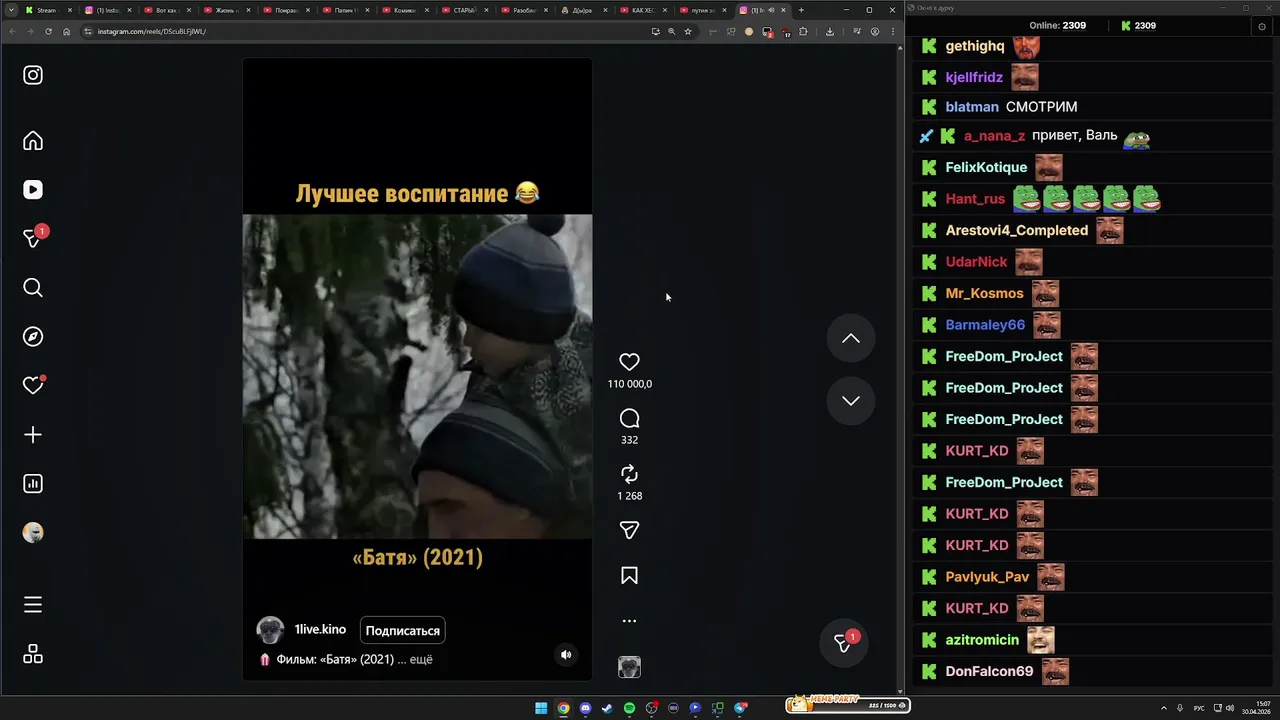
Task: Go to previous reel arrow
Action: (851, 339)
